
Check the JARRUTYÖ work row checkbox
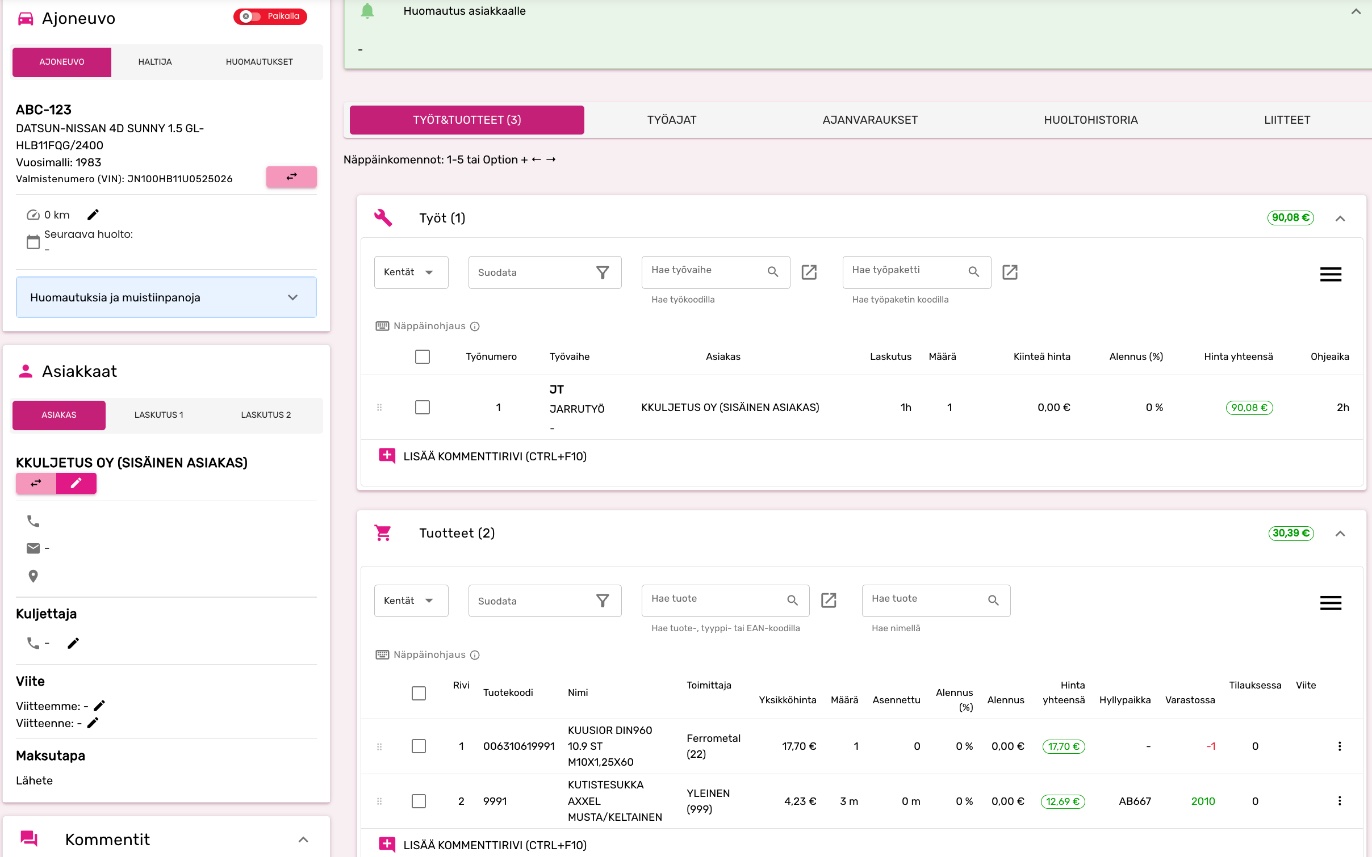422,407
